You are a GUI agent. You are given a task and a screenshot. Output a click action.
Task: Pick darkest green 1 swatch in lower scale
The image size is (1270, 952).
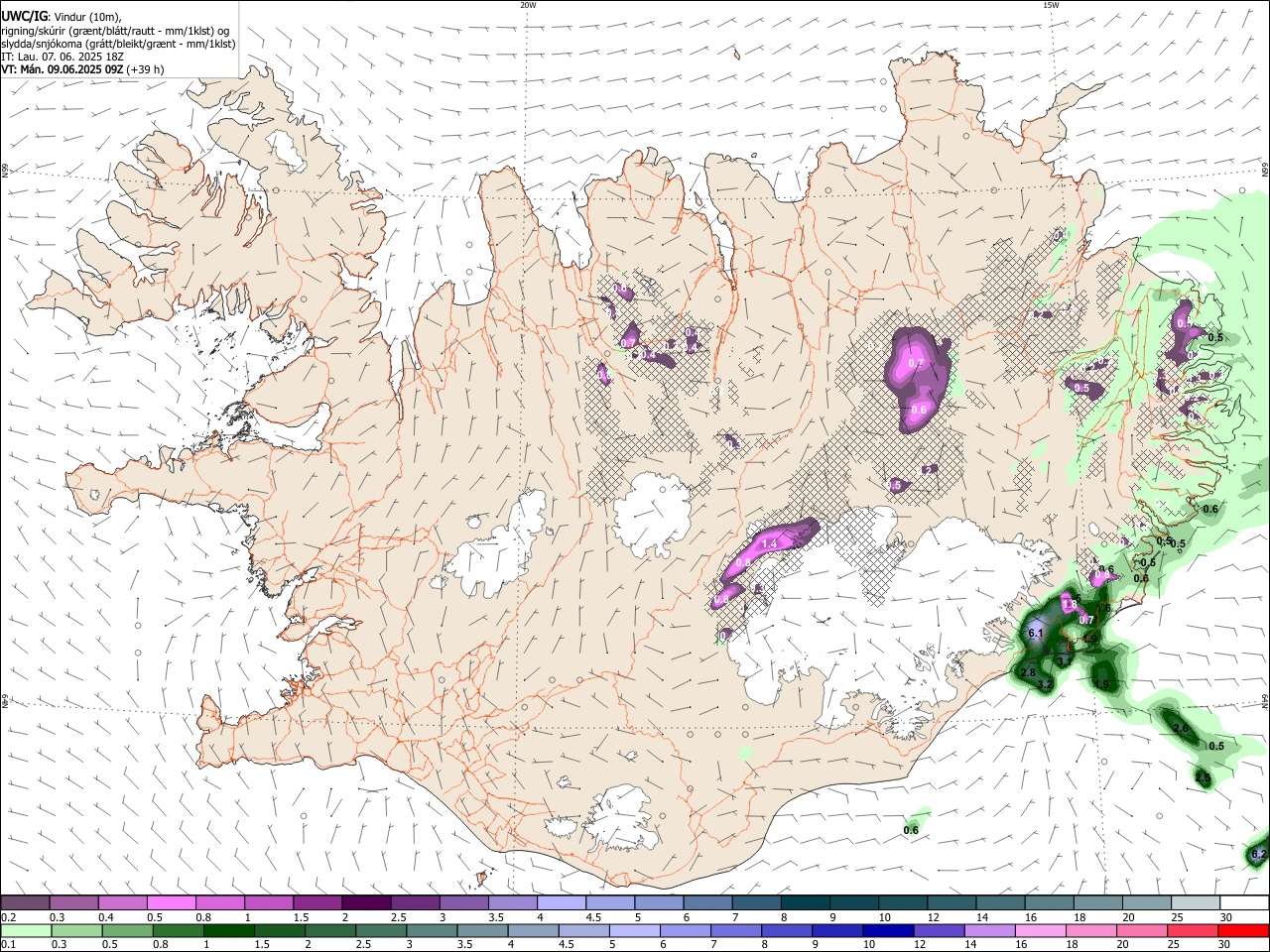[x=228, y=930]
